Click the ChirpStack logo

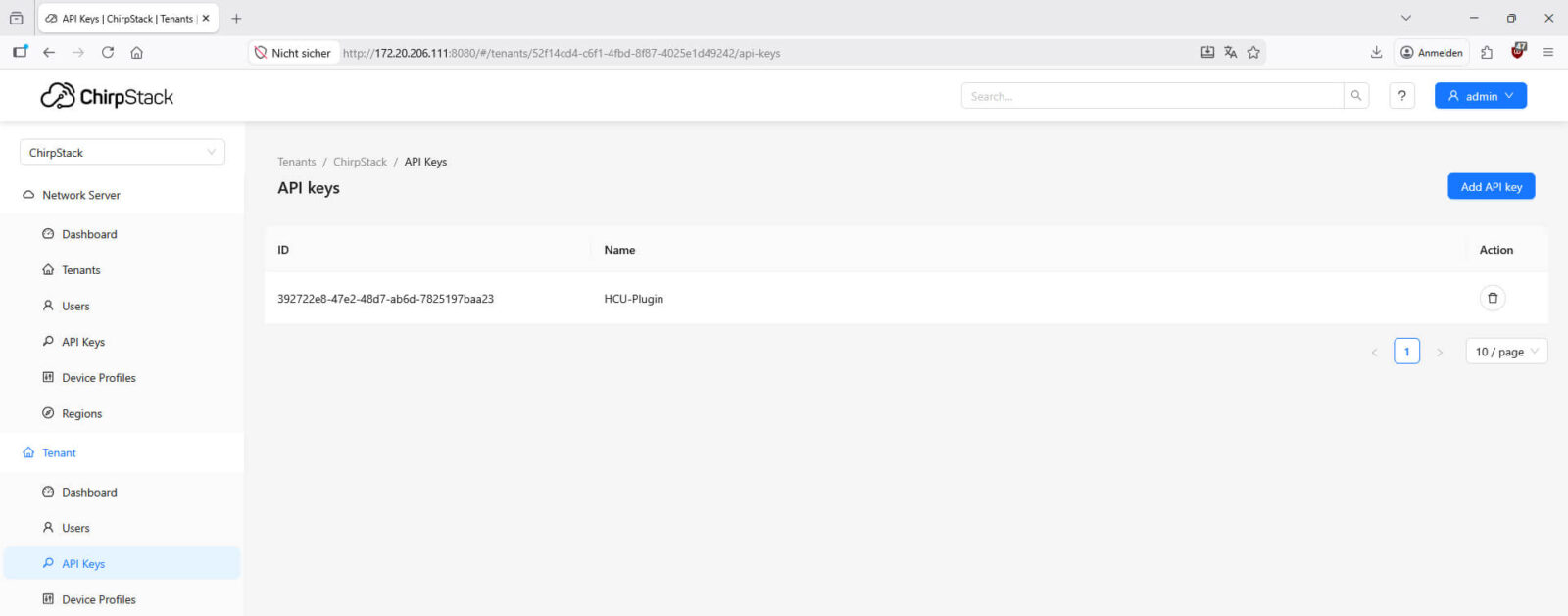[x=107, y=96]
